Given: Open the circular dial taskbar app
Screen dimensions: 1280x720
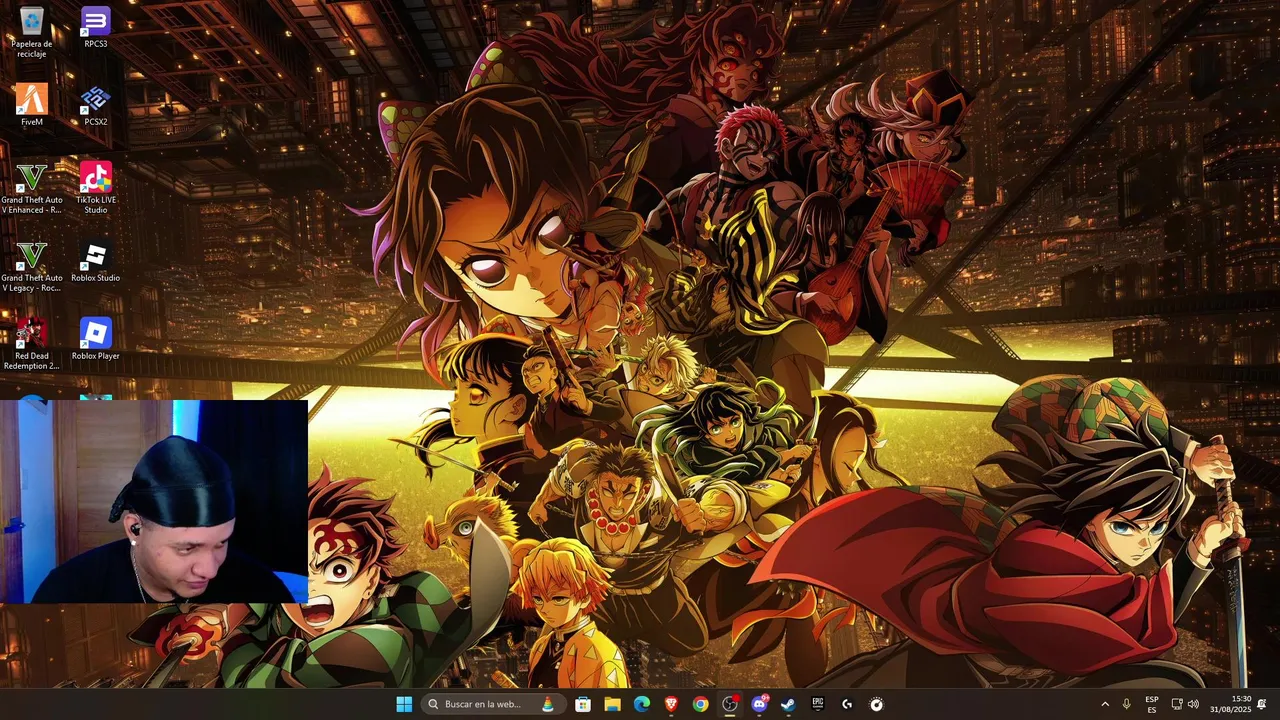Looking at the screenshot, I should 876,704.
